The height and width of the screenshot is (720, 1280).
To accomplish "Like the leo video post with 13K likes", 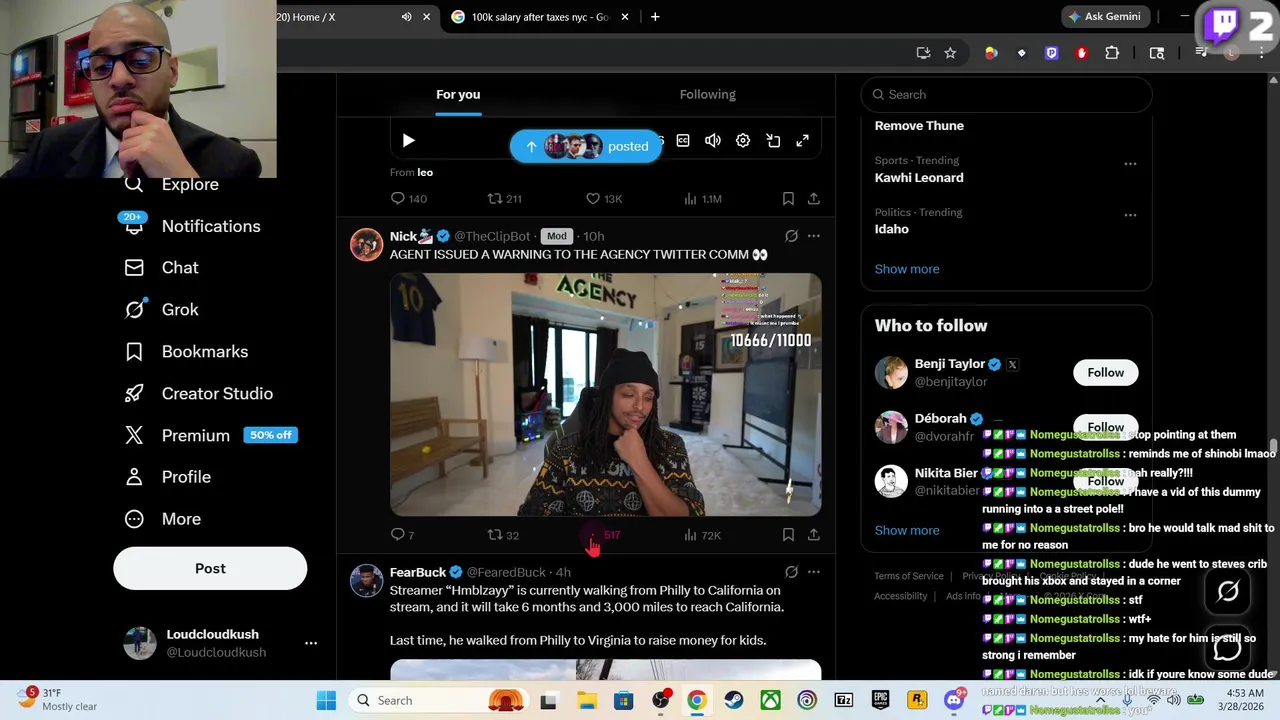I will pos(604,199).
